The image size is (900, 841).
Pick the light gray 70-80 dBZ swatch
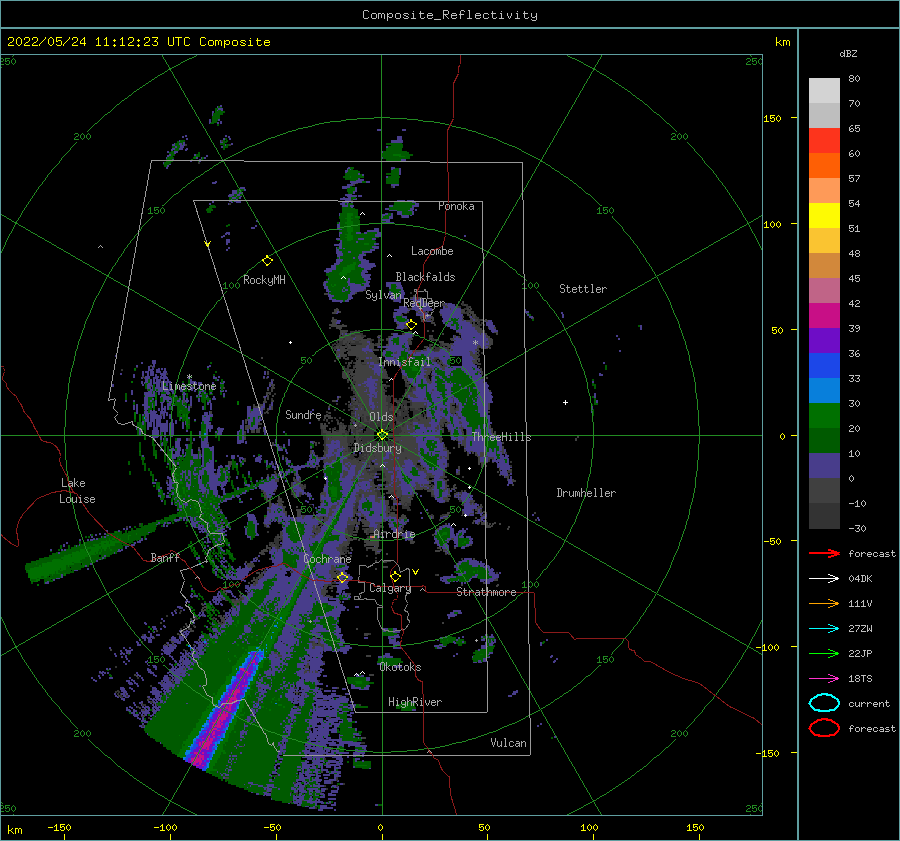tap(824, 91)
